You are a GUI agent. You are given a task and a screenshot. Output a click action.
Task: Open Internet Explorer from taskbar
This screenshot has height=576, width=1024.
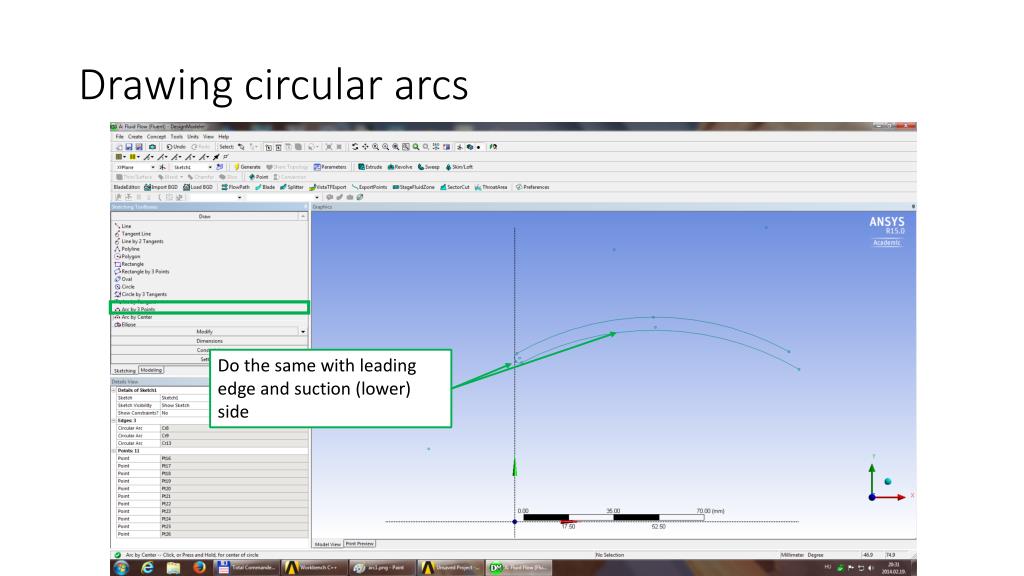148,568
